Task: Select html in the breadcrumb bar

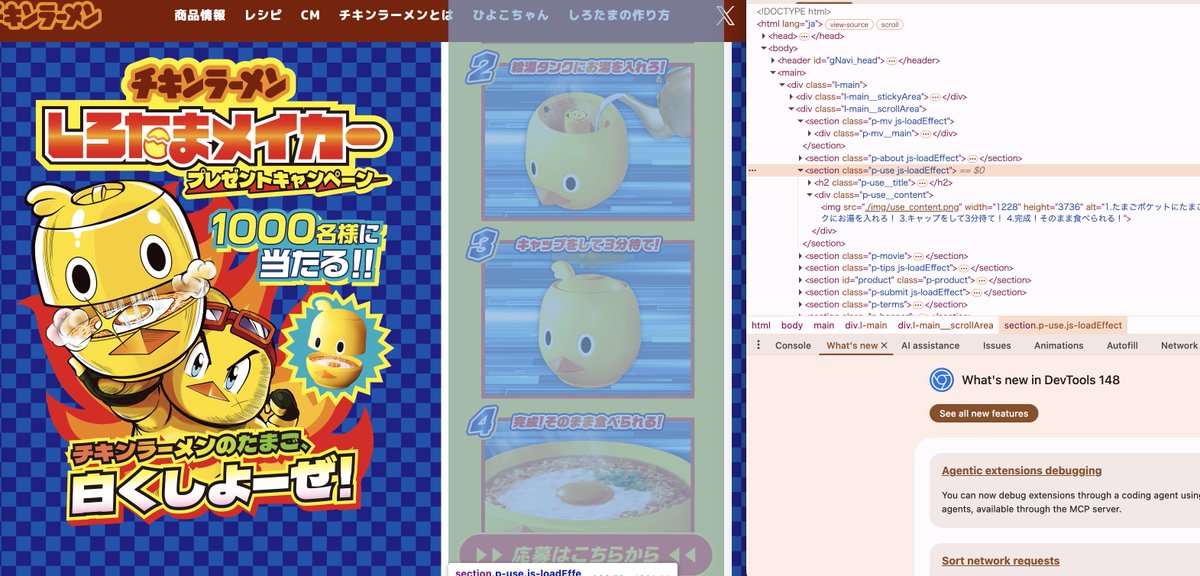Action: pos(761,325)
